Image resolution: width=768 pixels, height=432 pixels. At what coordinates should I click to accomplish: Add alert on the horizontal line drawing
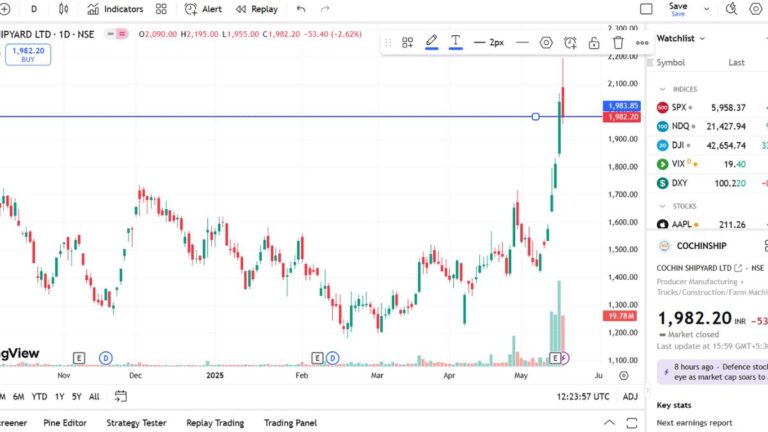(x=570, y=43)
